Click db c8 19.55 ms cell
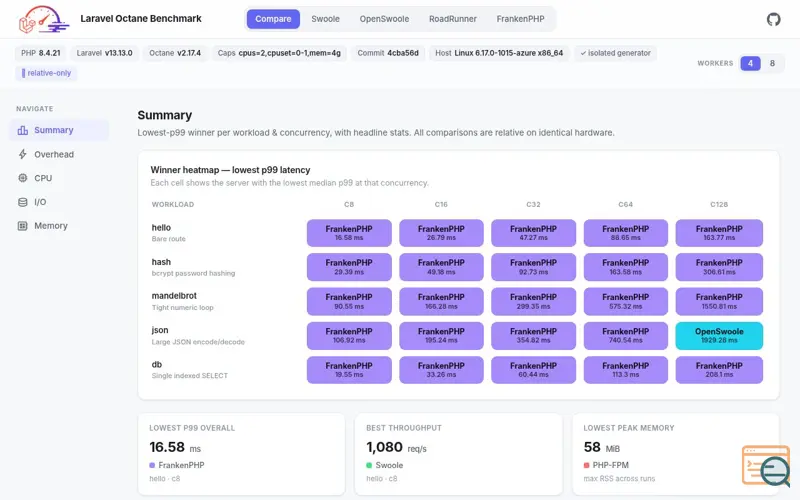The width and height of the screenshot is (800, 500). 349,370
